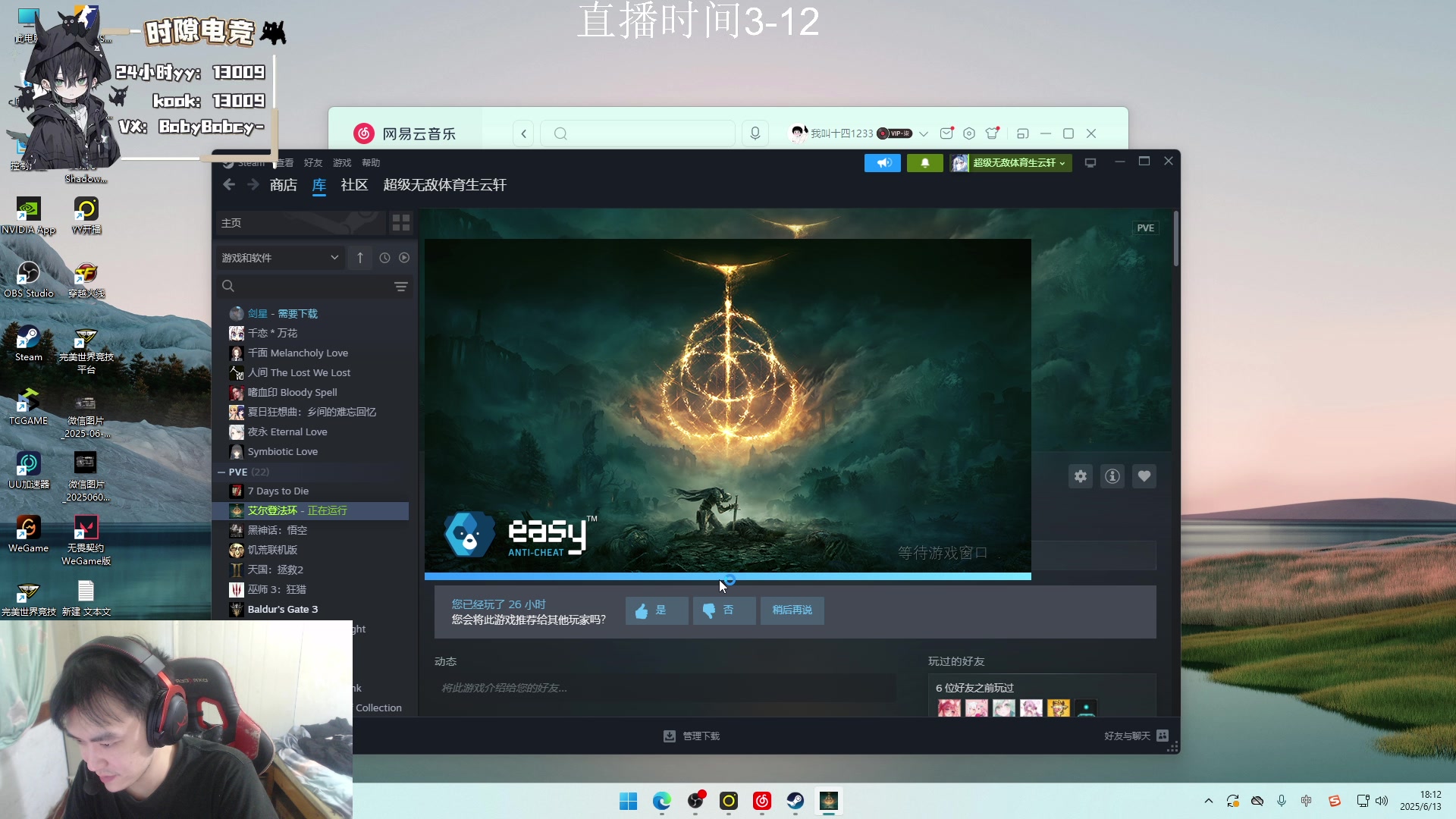The image size is (1456, 819).
Task: Open NetEase Music user dropdown chevron
Action: pyautogui.click(x=924, y=134)
